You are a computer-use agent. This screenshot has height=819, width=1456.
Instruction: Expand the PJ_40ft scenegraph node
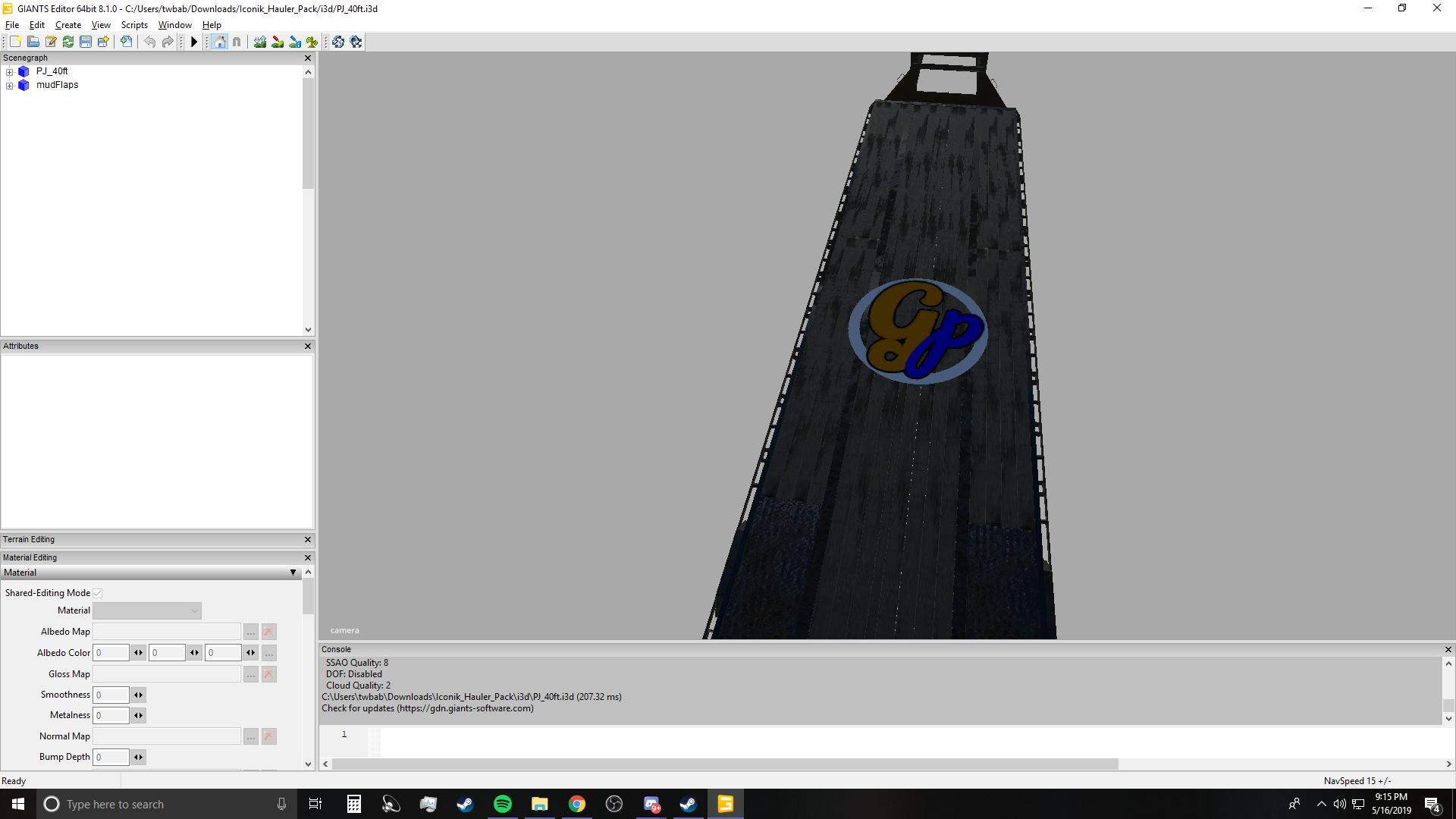tap(9, 72)
